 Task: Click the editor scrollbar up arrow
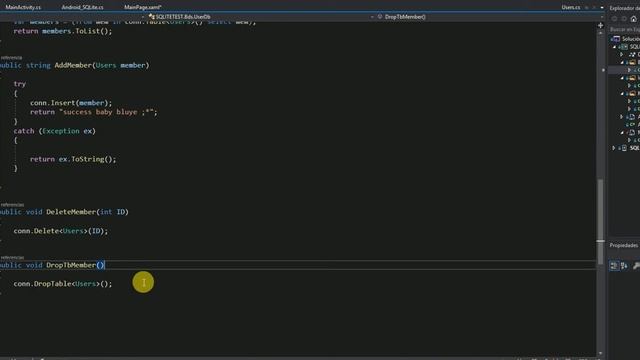click(600, 33)
